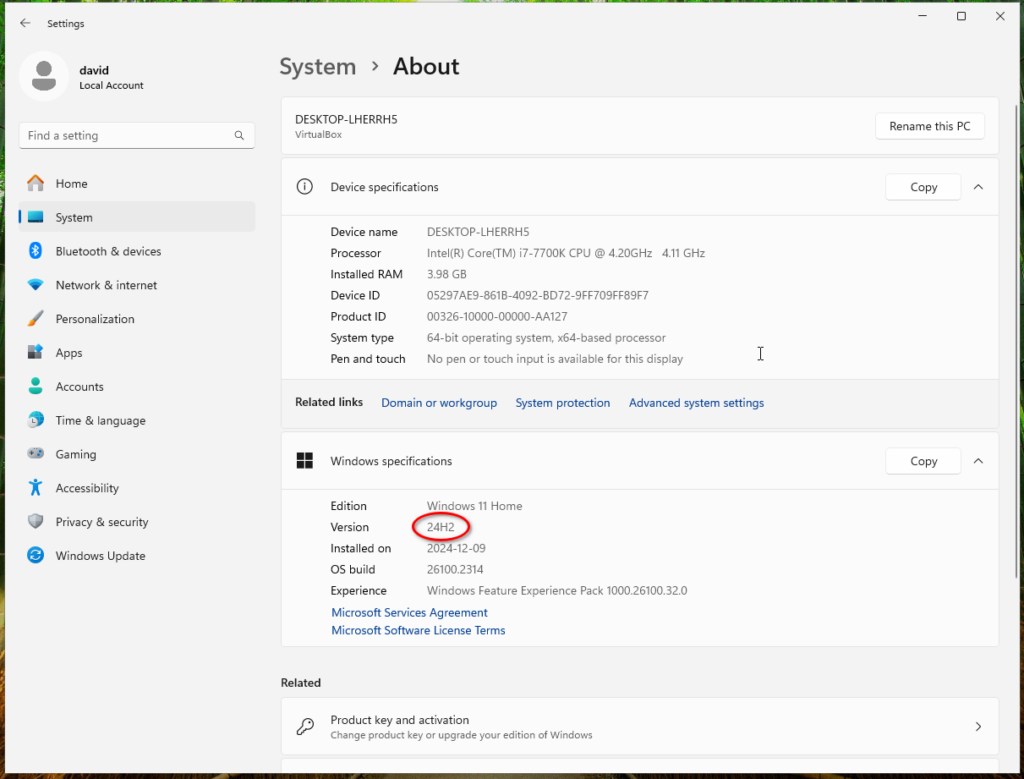Click the Windows Update sync icon
This screenshot has height=779, width=1024.
(35, 555)
